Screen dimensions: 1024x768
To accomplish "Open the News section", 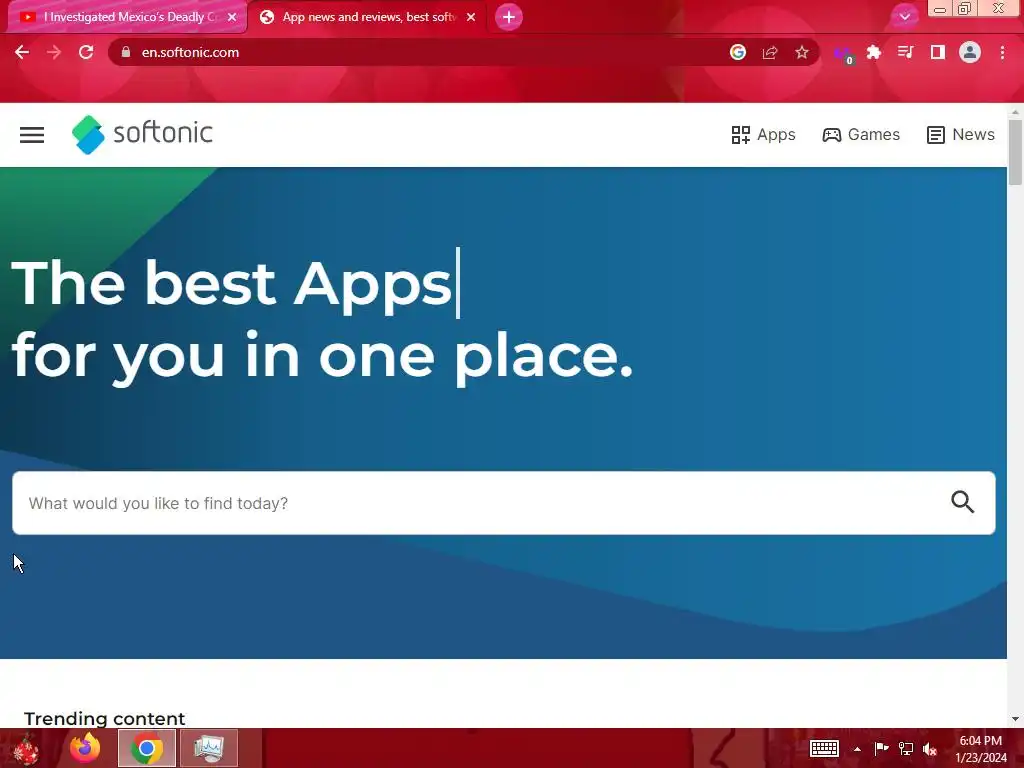I will coord(961,135).
